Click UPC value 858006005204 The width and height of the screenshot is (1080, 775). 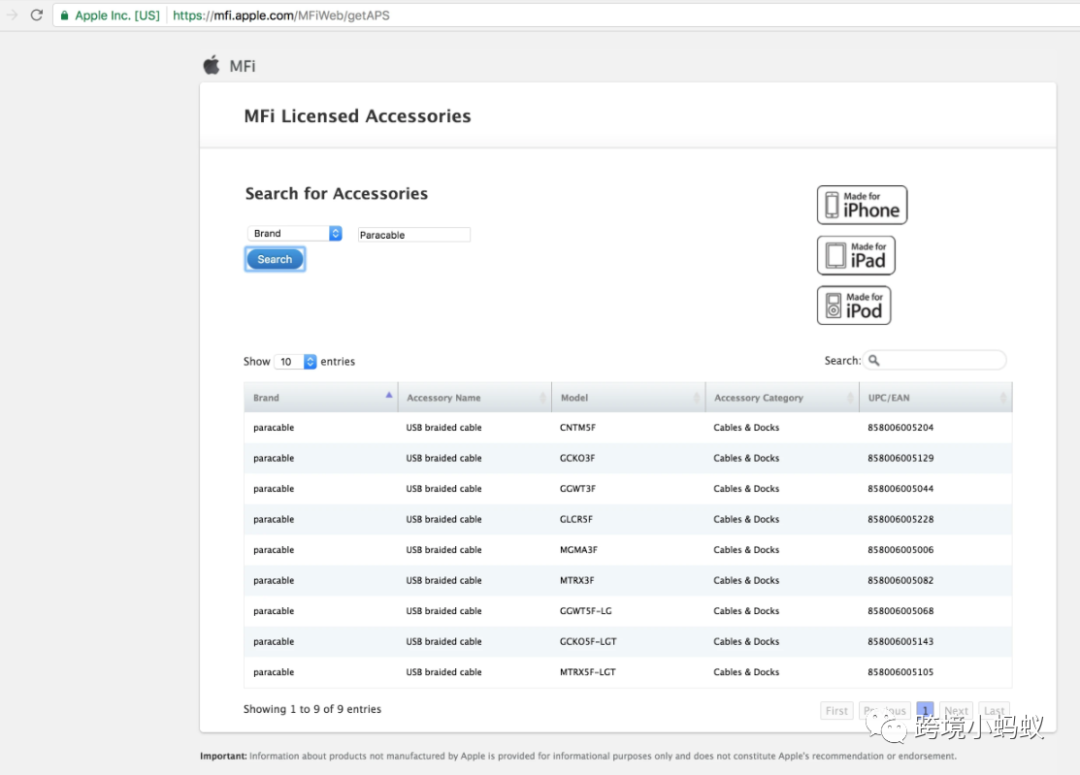[900, 428]
